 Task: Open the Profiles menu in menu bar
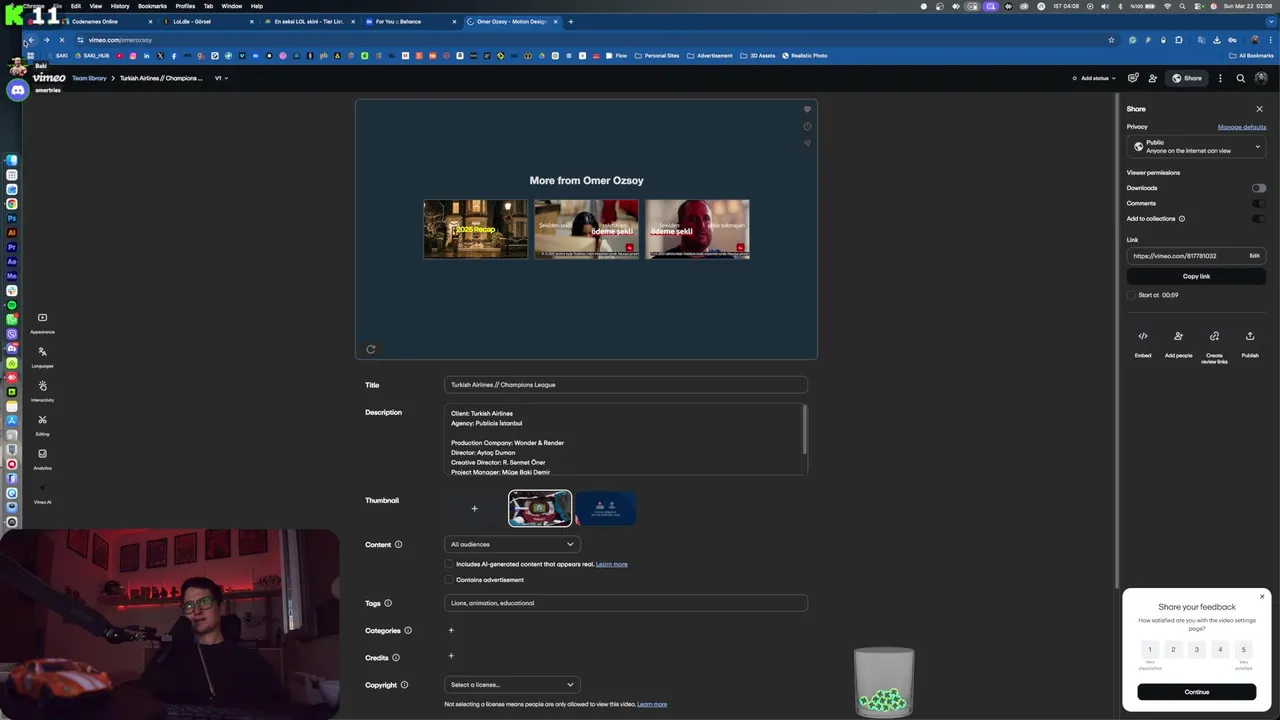click(x=185, y=6)
